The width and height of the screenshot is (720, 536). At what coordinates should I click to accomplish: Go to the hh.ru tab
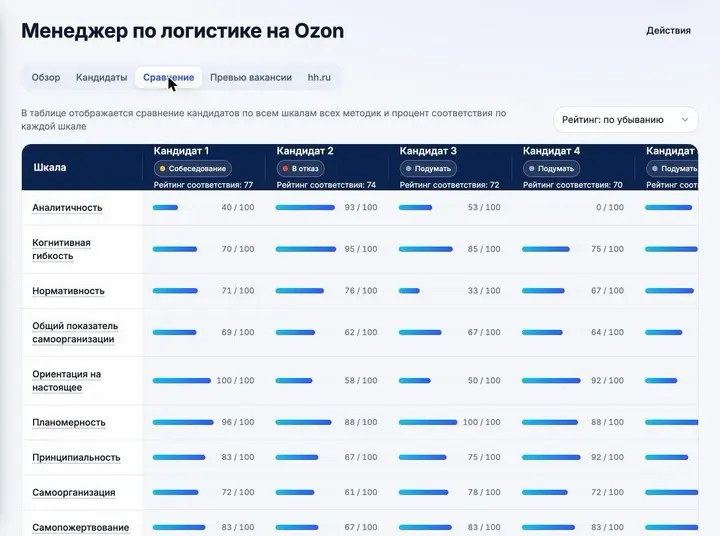click(319, 77)
